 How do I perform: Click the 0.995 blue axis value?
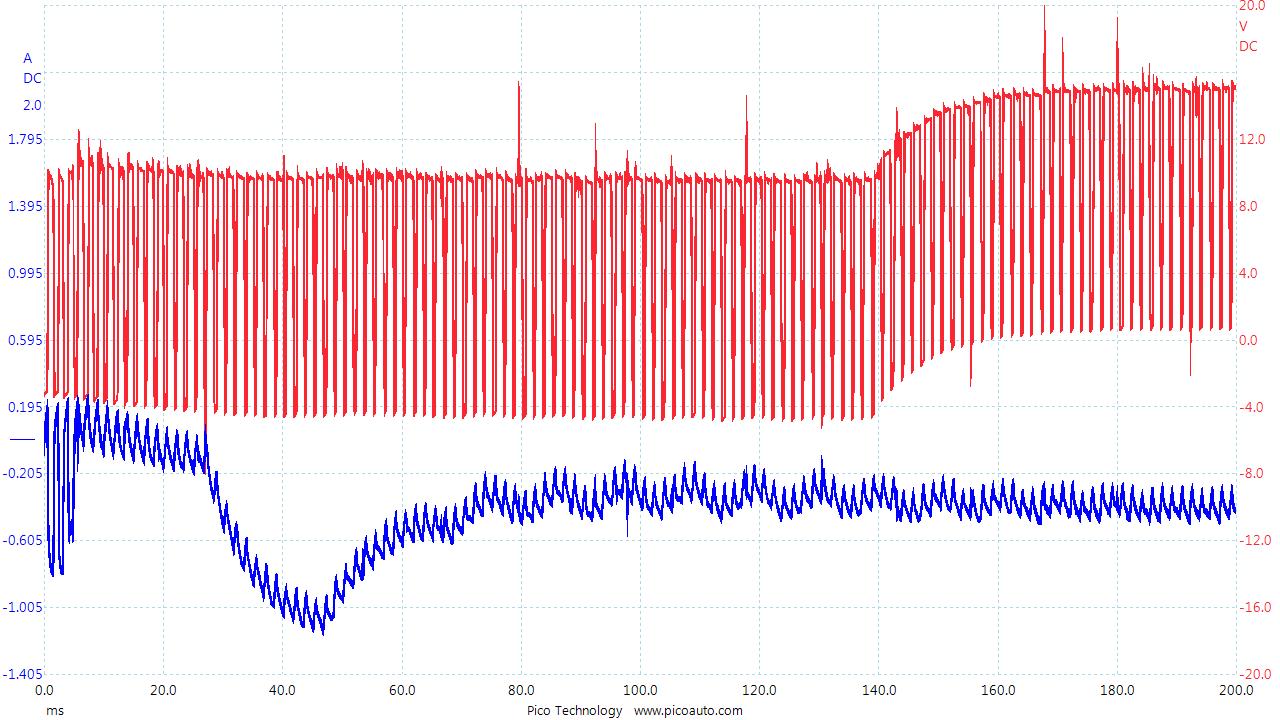(x=25, y=273)
